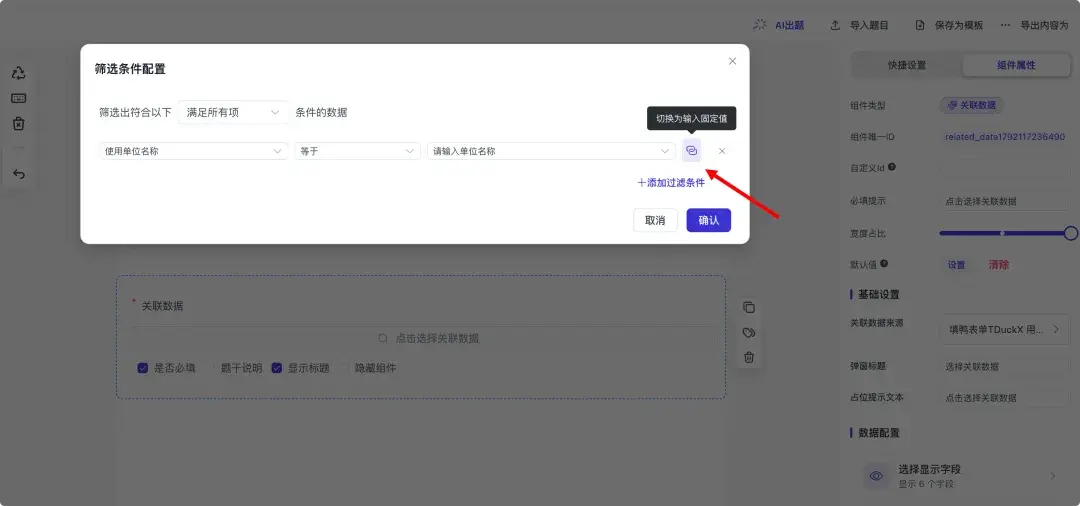Click the three-dots more icon before 导出内容为
This screenshot has height=506, width=1080.
[x=1006, y=25]
